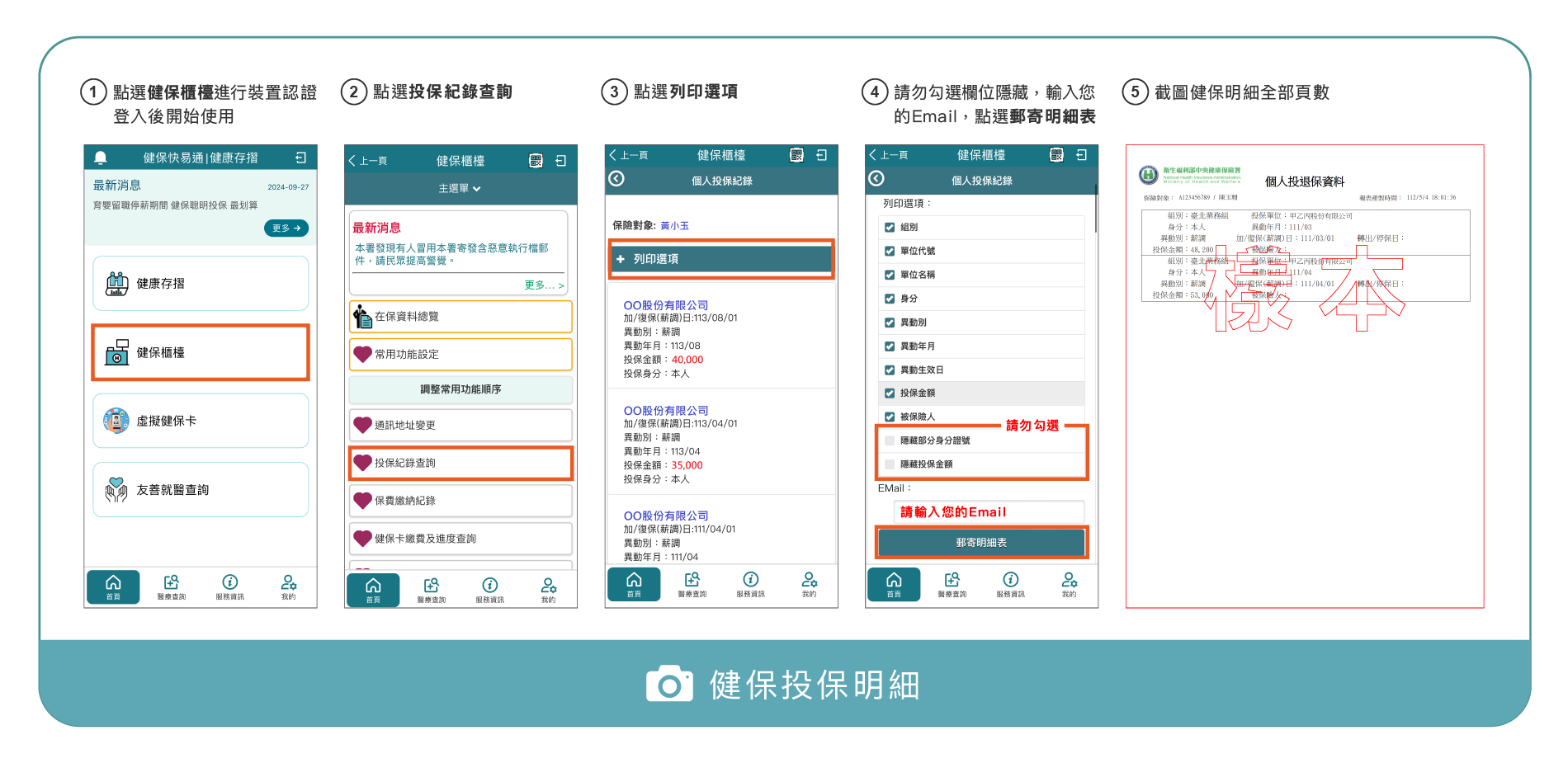The image size is (1568, 763).
Task: Open 投保紀錄查詢 item
Action: coord(460,463)
